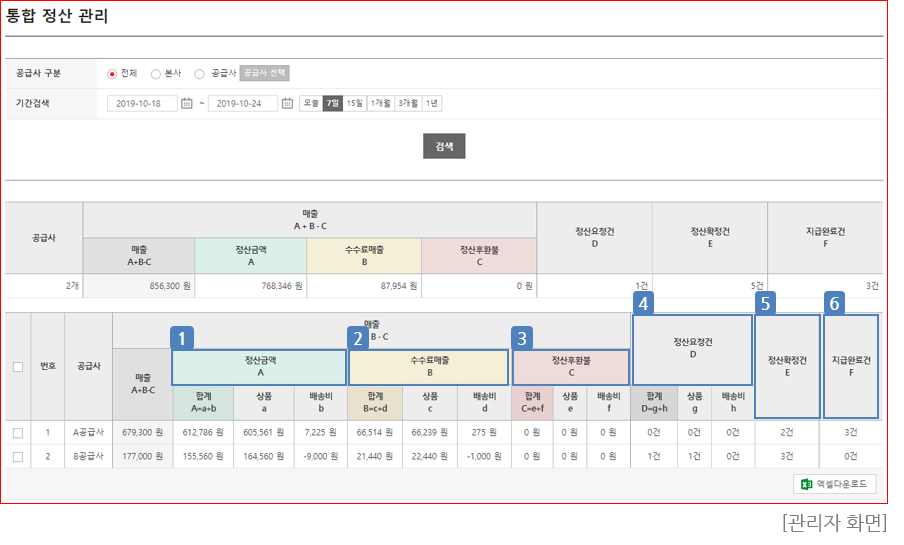The image size is (904, 545).
Task: Tick the select-all checkbox in table header
Action: point(18,367)
